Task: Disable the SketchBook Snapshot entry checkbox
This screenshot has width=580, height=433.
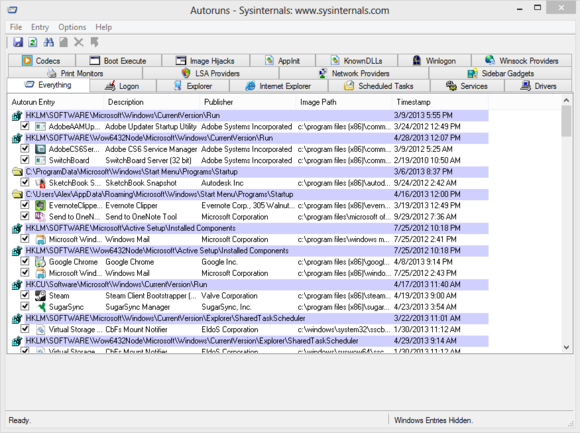Action: 25,182
